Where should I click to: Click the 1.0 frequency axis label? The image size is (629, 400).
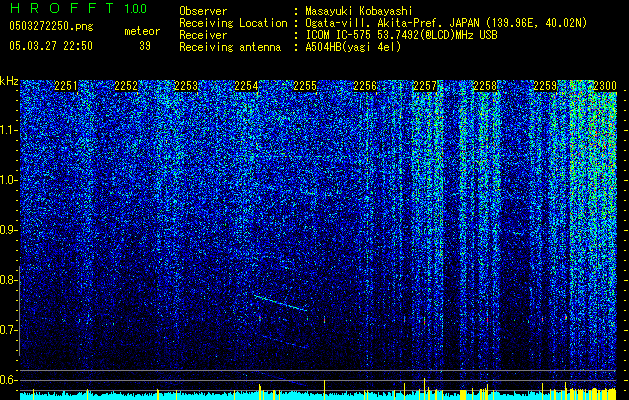click(9, 180)
